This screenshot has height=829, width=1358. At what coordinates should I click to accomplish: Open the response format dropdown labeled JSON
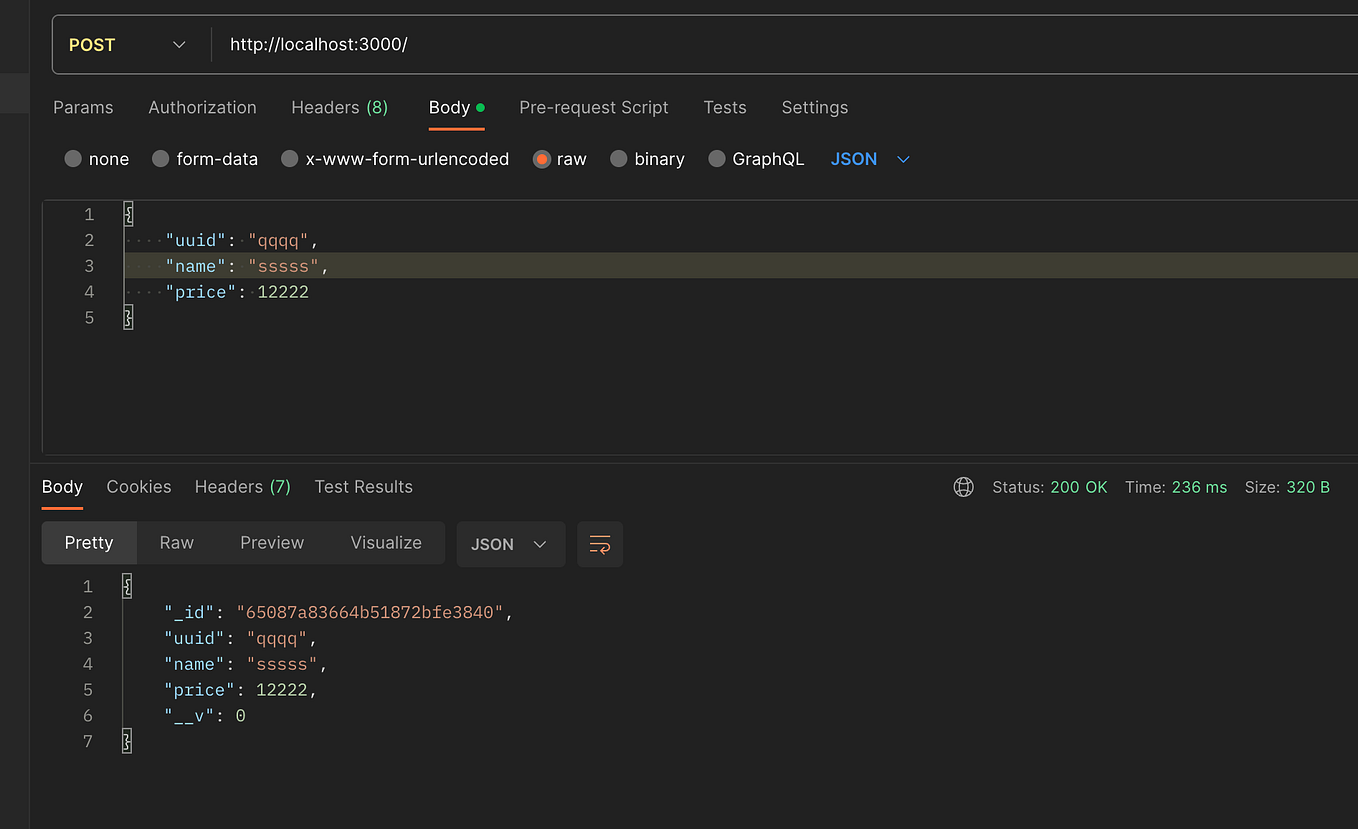click(510, 544)
